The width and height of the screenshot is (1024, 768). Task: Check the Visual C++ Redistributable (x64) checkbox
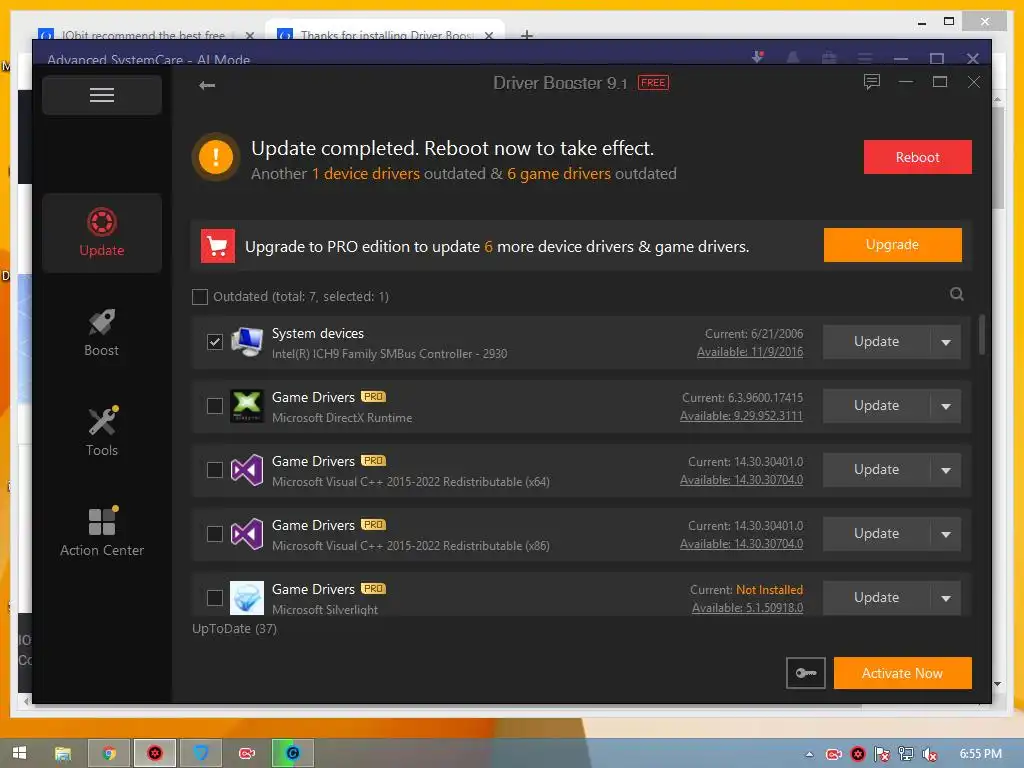pyautogui.click(x=215, y=470)
